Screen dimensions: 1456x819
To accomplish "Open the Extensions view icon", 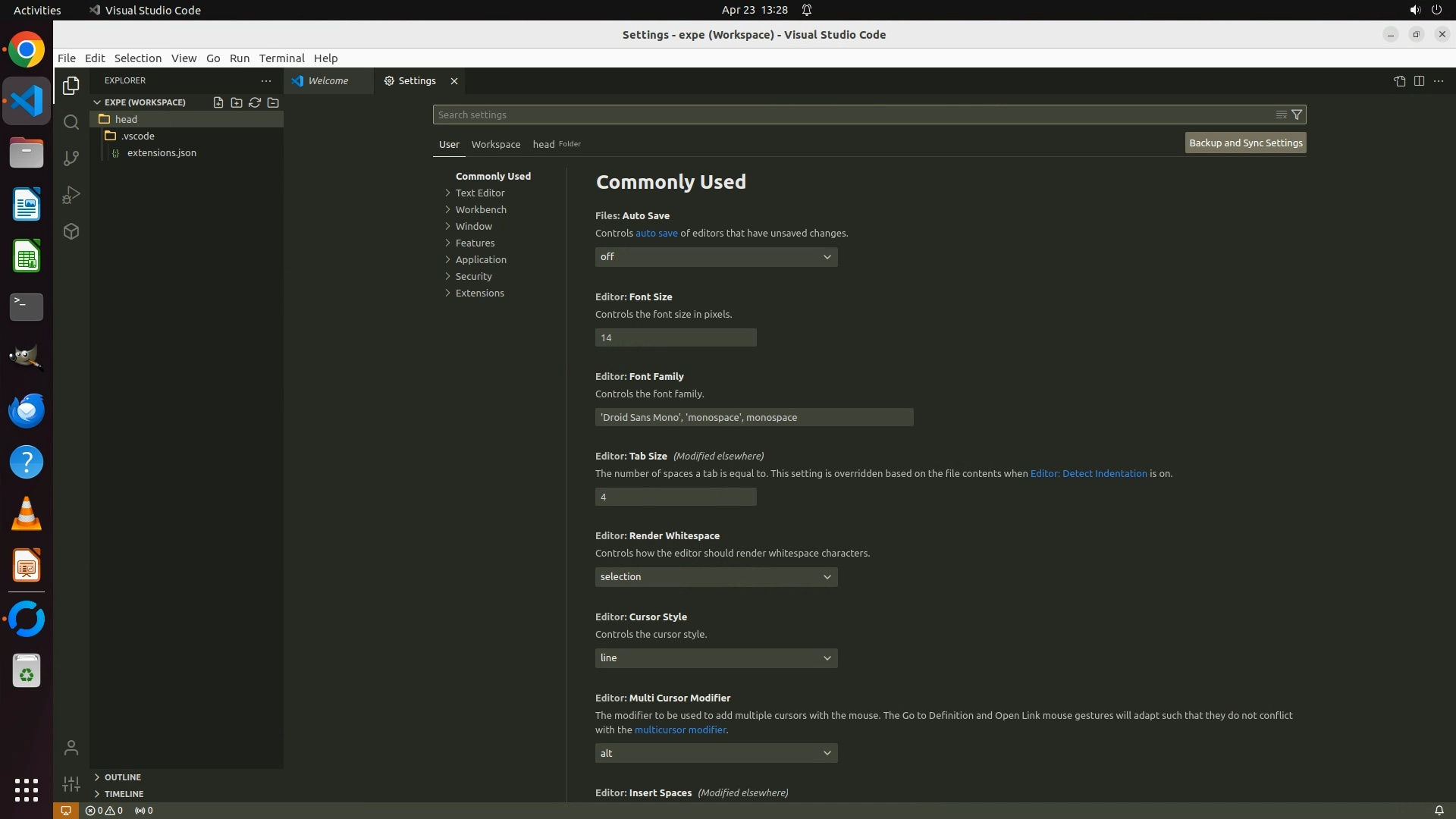I will pyautogui.click(x=71, y=231).
